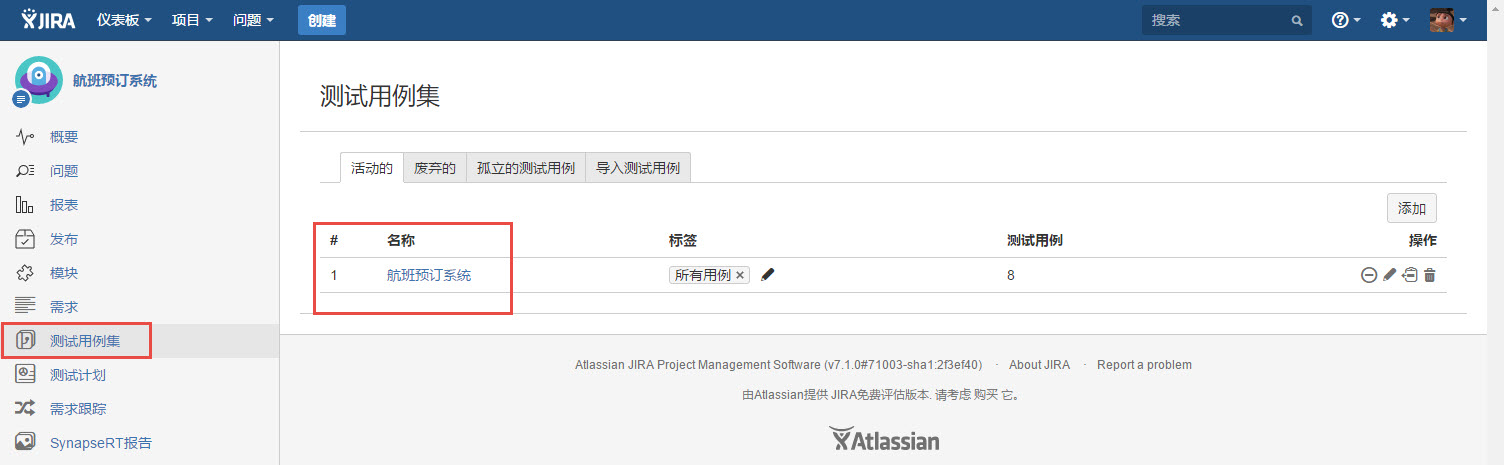Open 测试计划 in the sidebar
The height and width of the screenshot is (465, 1504).
(x=78, y=375)
